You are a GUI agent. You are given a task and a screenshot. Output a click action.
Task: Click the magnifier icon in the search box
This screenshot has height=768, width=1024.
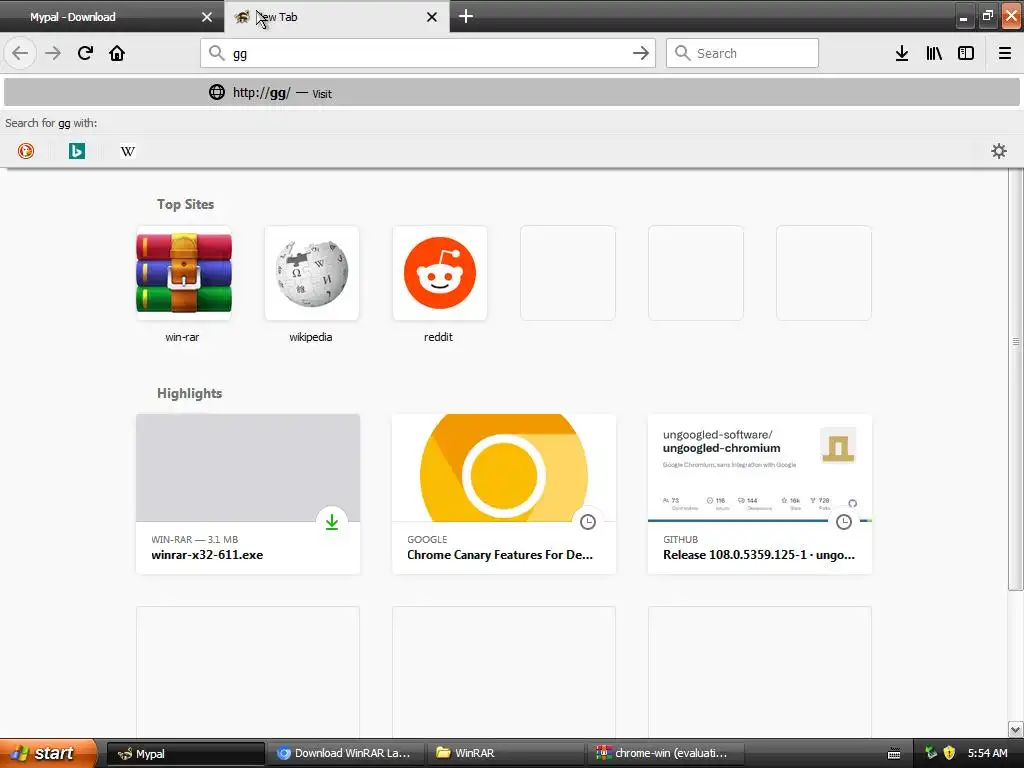pyautogui.click(x=682, y=53)
